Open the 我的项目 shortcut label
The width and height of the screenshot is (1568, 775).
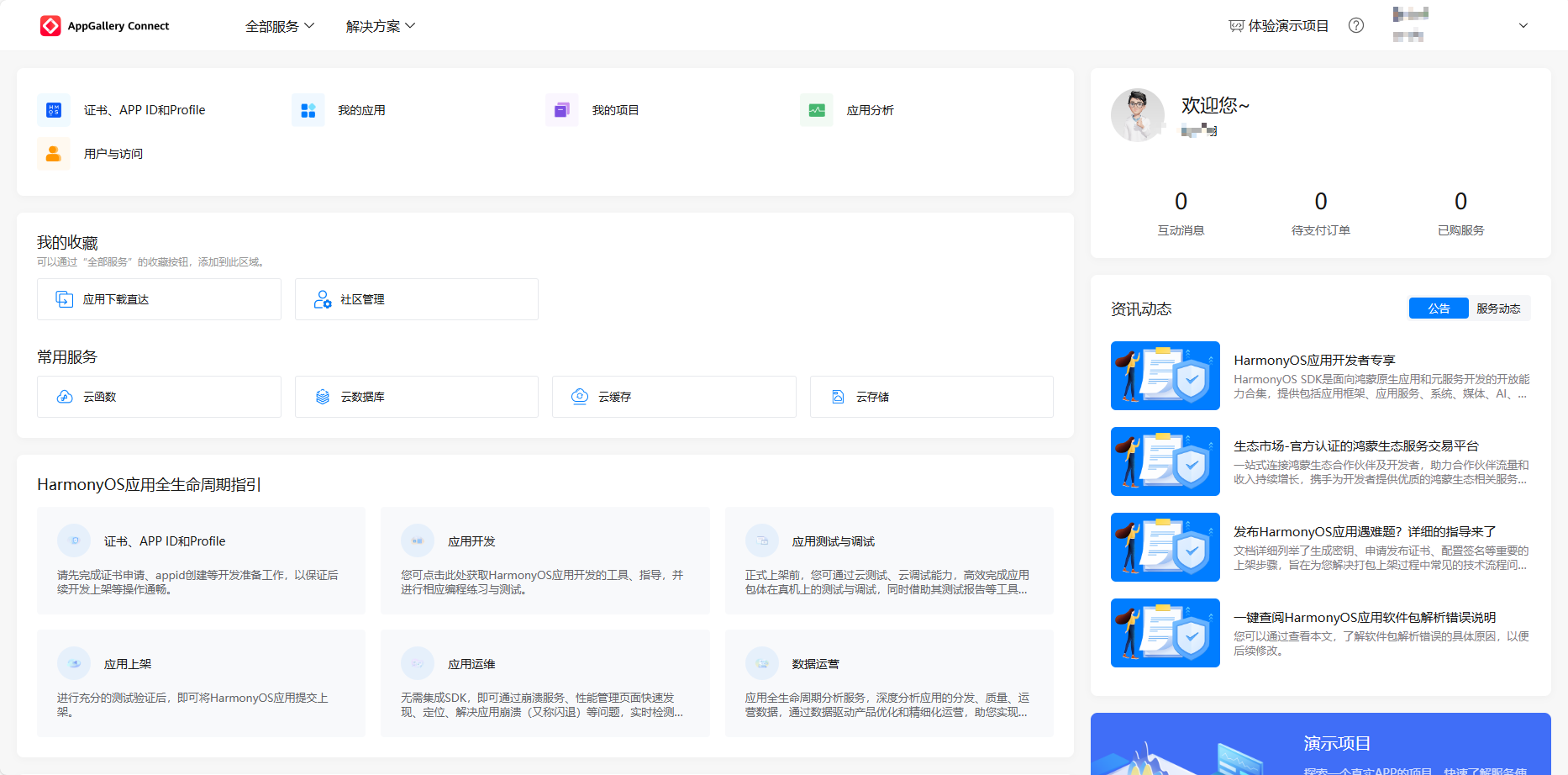point(616,110)
